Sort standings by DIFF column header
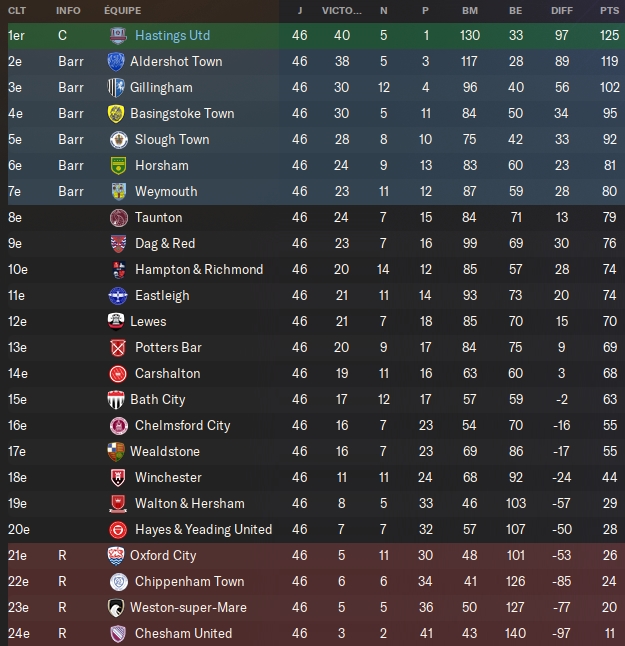Image resolution: width=625 pixels, height=646 pixels. [x=562, y=10]
